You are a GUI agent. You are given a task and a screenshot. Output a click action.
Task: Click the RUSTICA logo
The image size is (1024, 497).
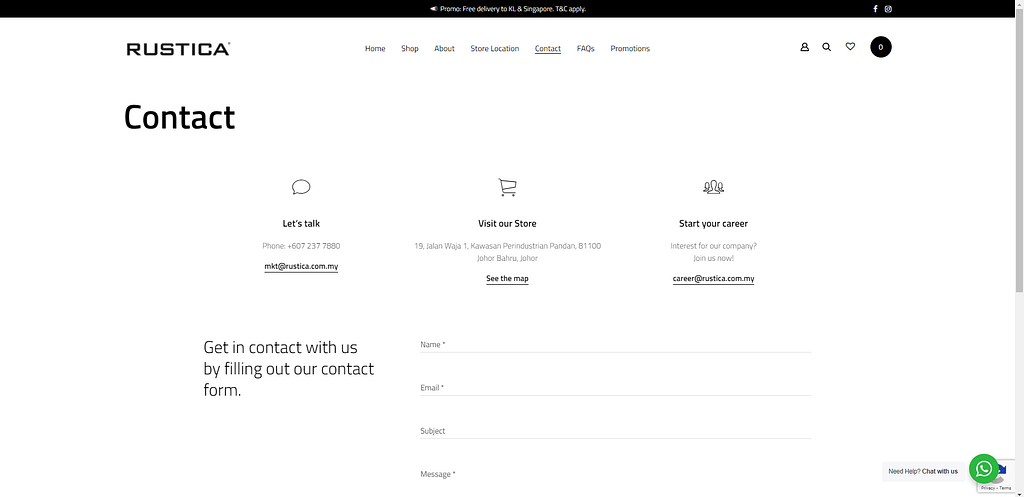tap(178, 48)
